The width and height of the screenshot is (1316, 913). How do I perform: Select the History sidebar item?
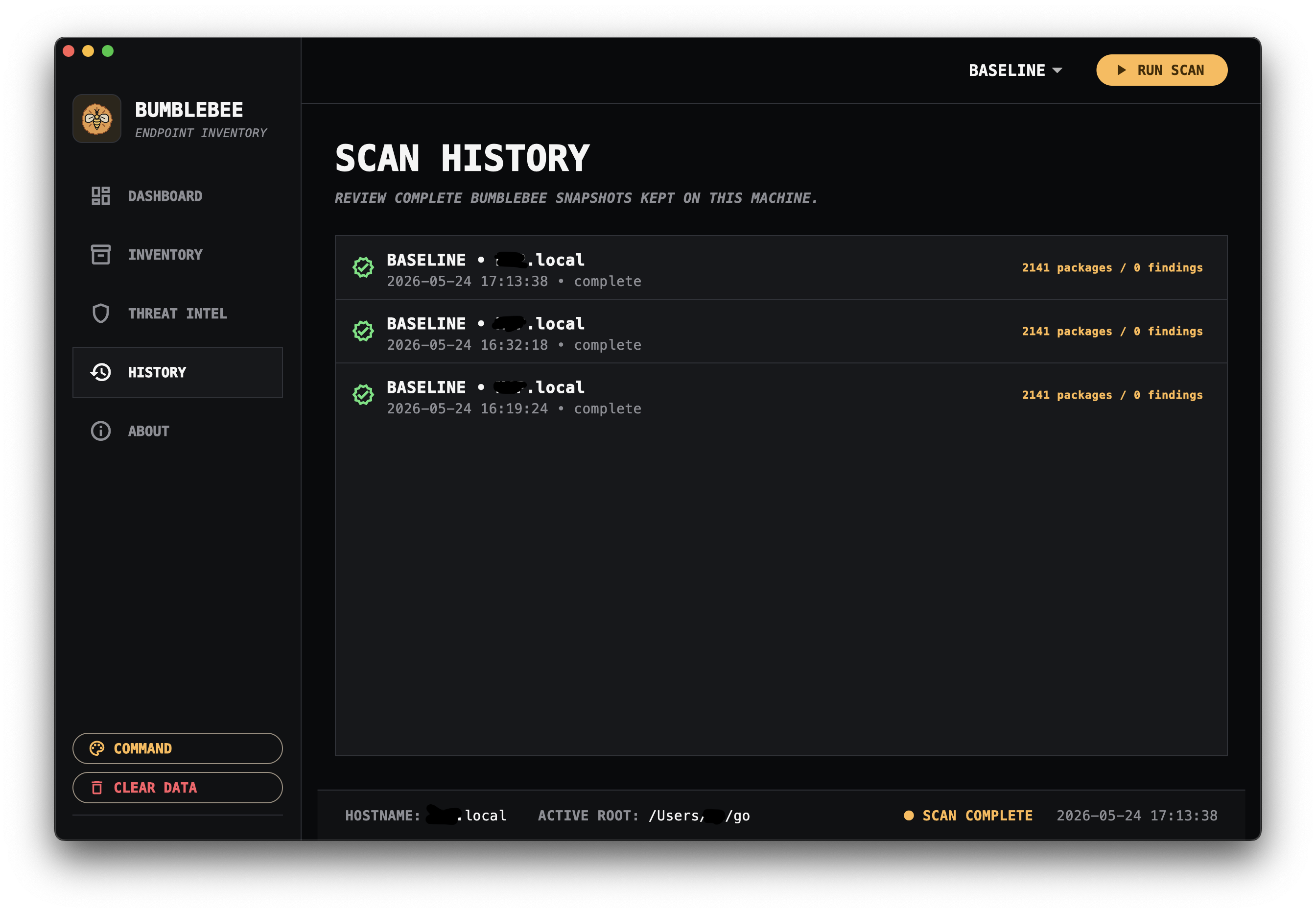click(x=178, y=372)
